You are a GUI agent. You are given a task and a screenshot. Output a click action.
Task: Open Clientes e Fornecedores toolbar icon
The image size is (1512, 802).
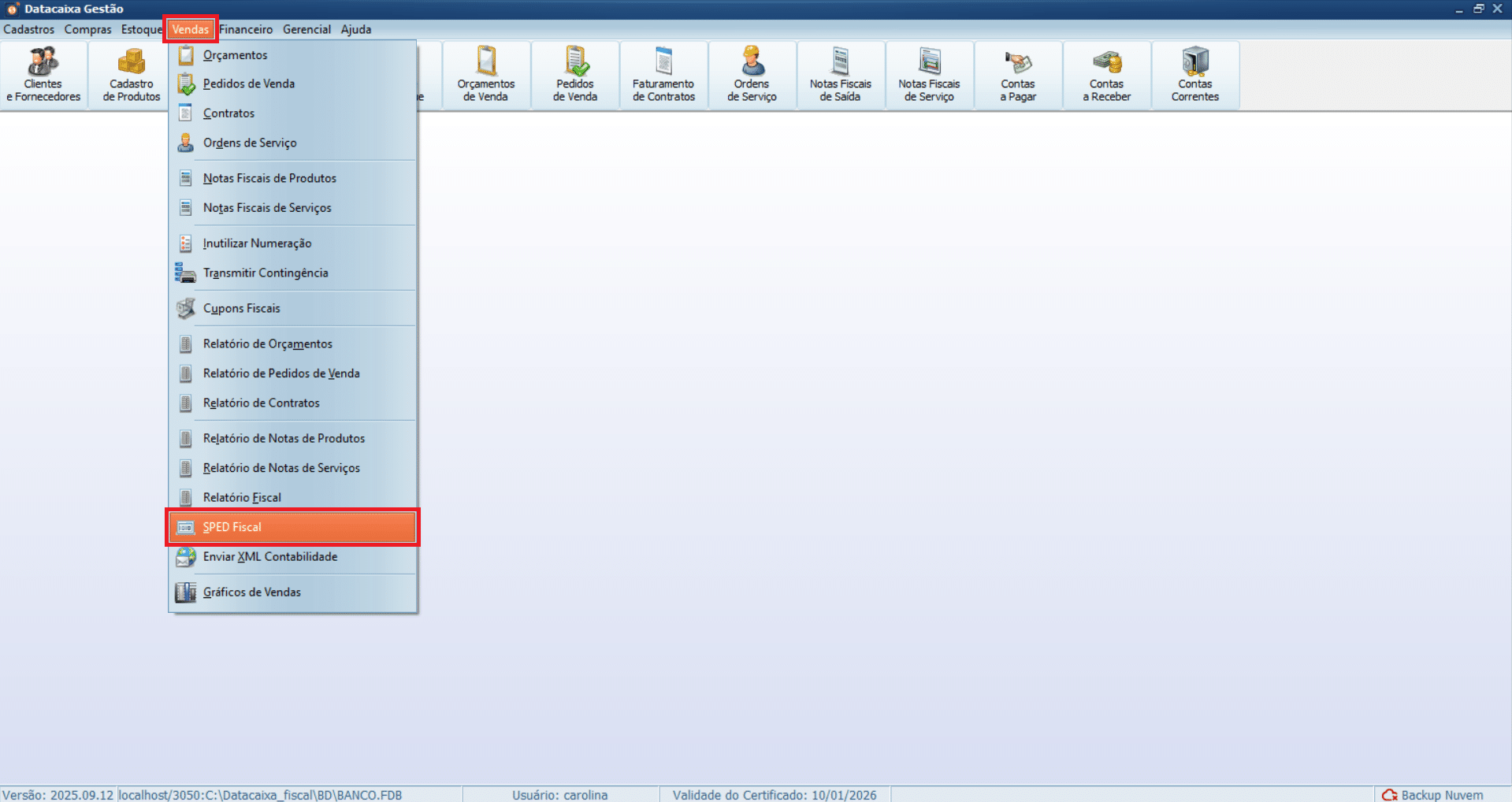pyautogui.click(x=43, y=75)
